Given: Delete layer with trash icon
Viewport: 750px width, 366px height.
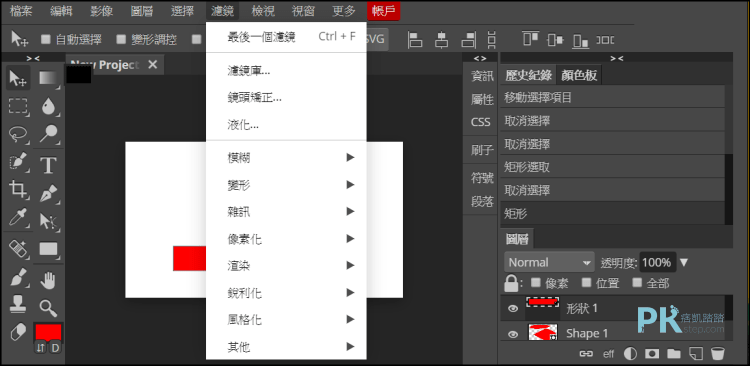Looking at the screenshot, I should pyautogui.click(x=717, y=354).
